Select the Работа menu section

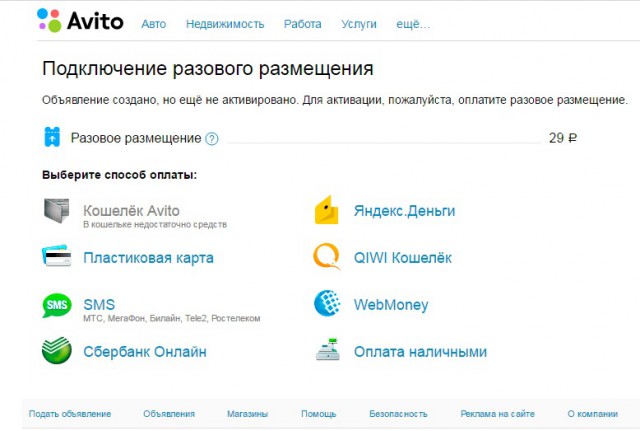tap(302, 24)
